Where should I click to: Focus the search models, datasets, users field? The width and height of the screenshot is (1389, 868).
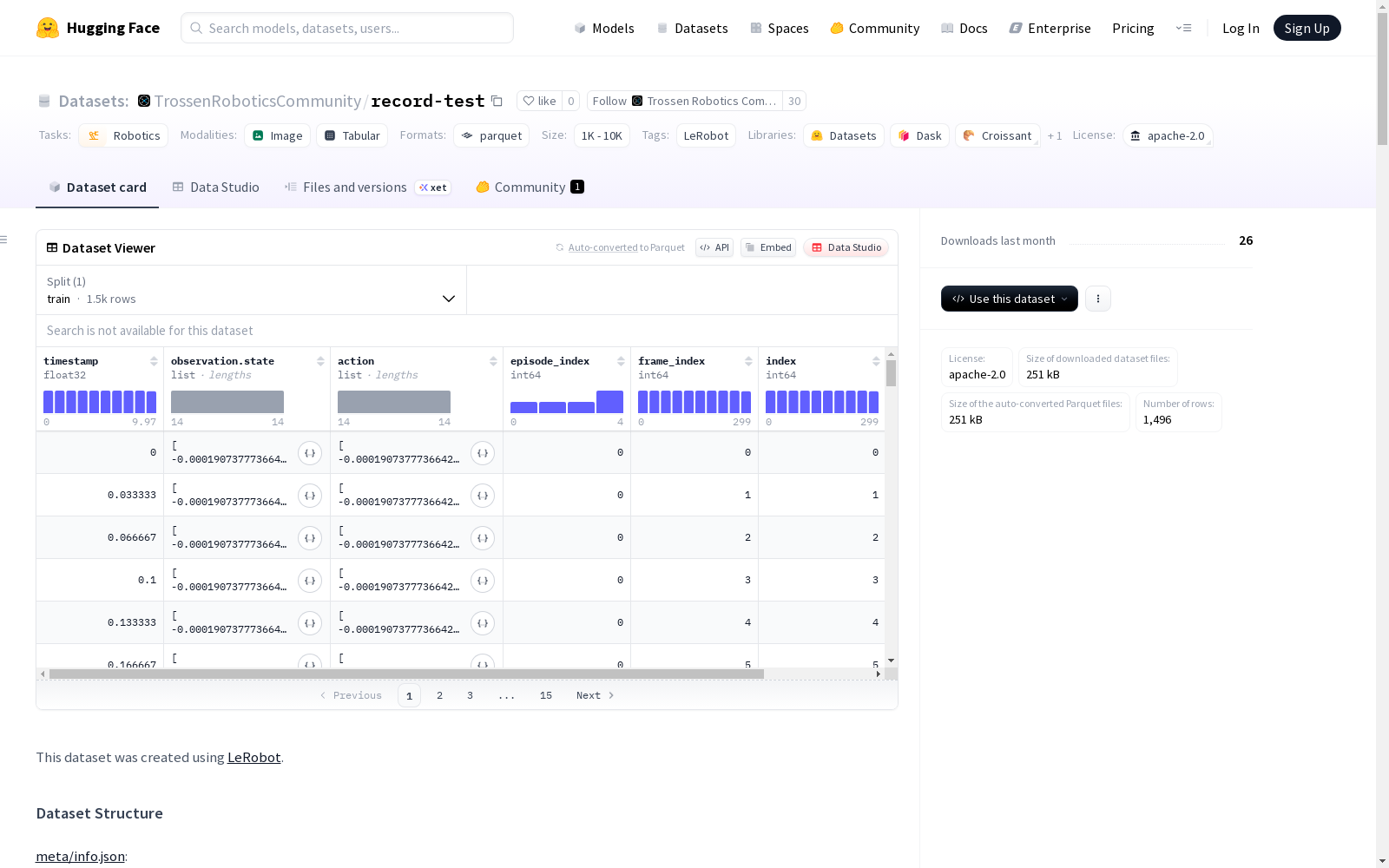point(347,28)
